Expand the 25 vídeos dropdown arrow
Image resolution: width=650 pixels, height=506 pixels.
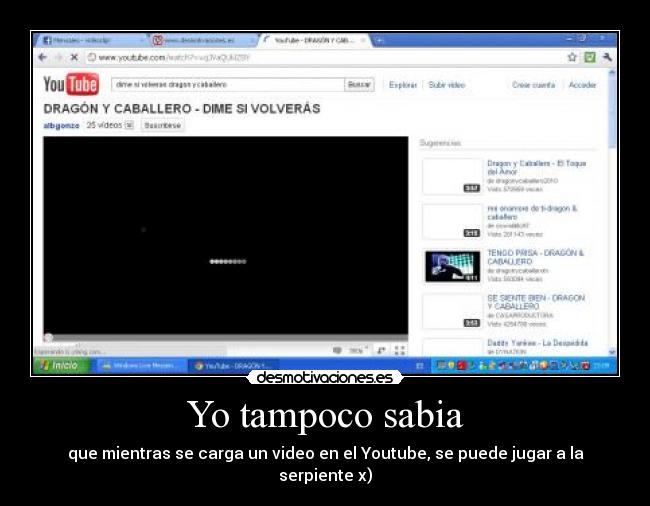(129, 125)
